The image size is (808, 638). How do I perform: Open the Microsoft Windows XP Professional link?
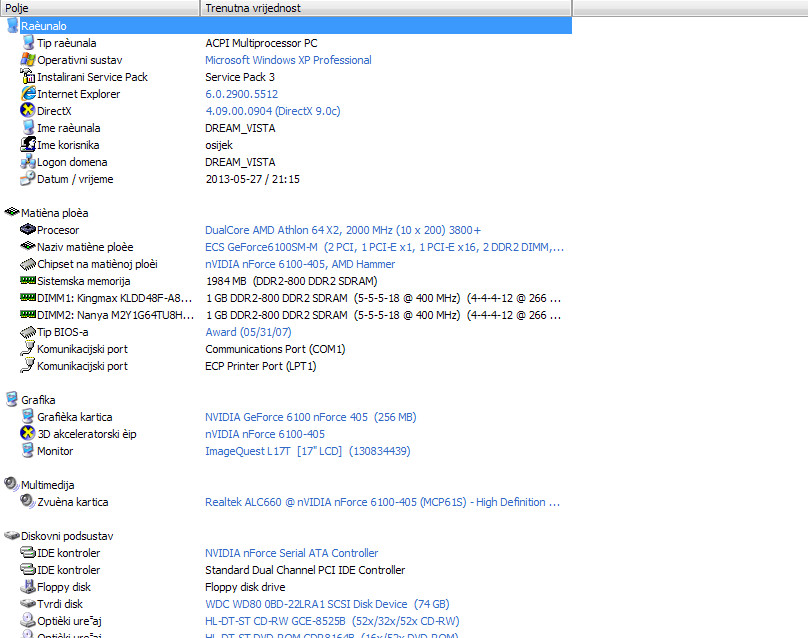[288, 60]
